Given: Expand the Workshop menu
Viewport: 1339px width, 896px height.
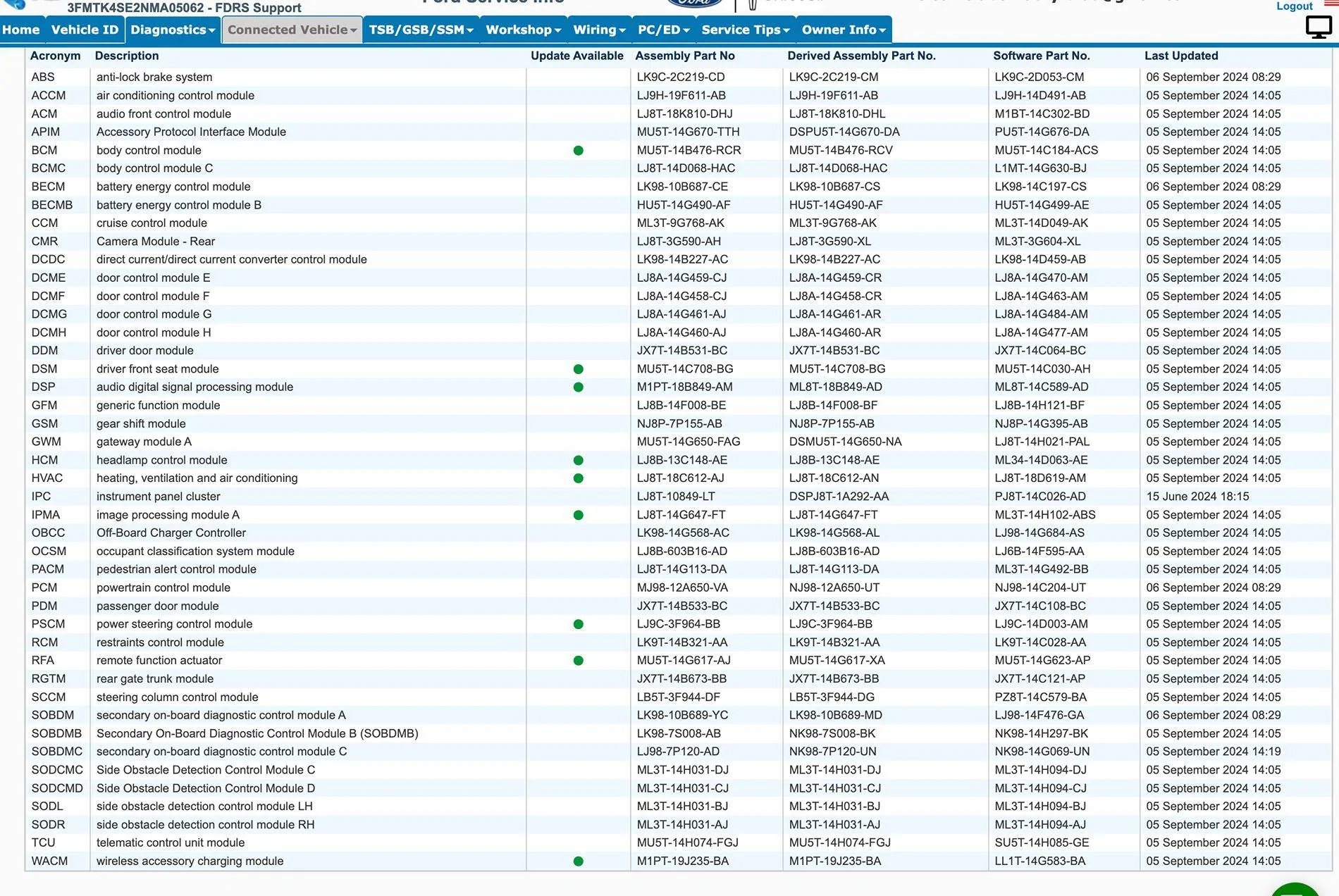Looking at the screenshot, I should pos(523,30).
